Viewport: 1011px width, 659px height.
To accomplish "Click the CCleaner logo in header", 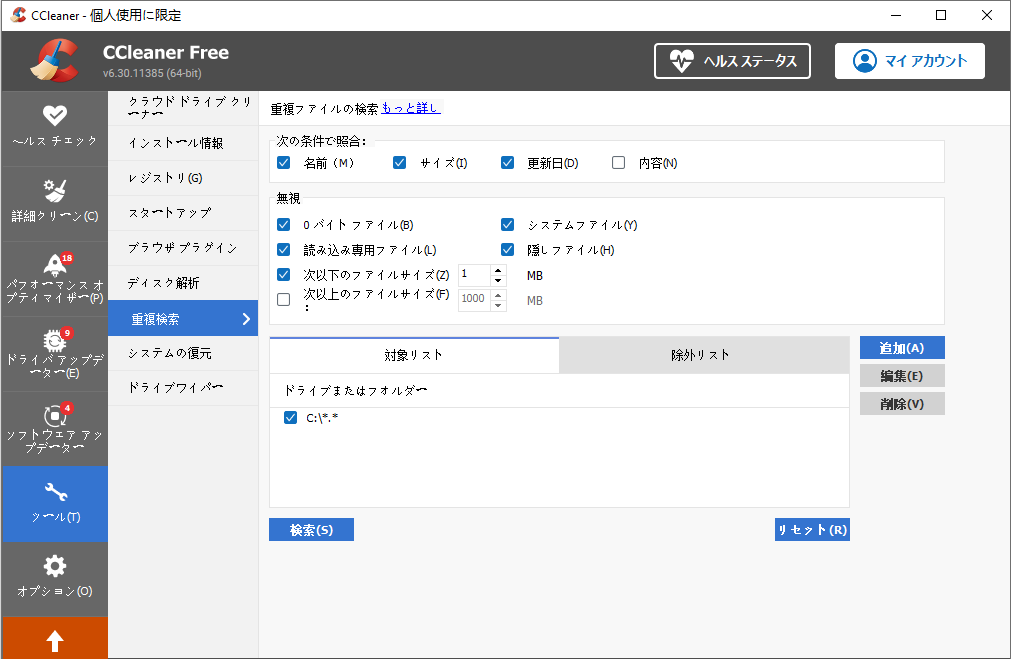I will click(x=55, y=61).
